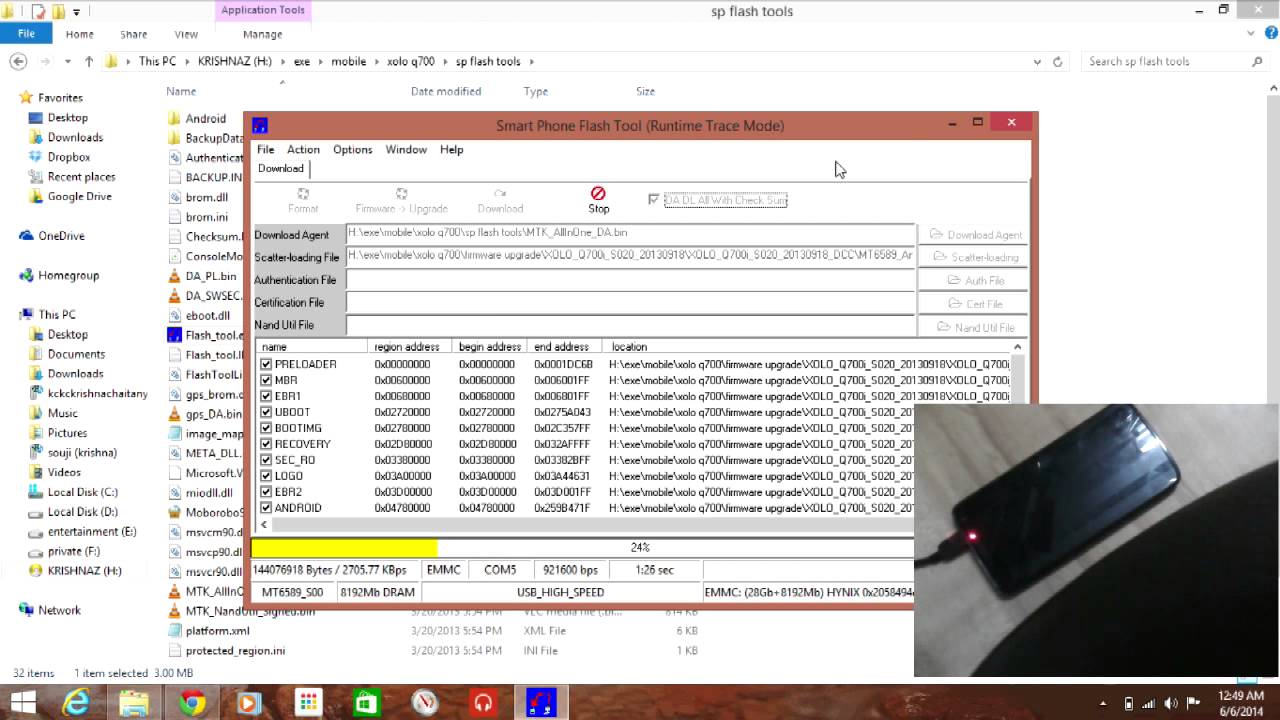Toggle the PRELOADER partition checkbox

pyautogui.click(x=266, y=364)
